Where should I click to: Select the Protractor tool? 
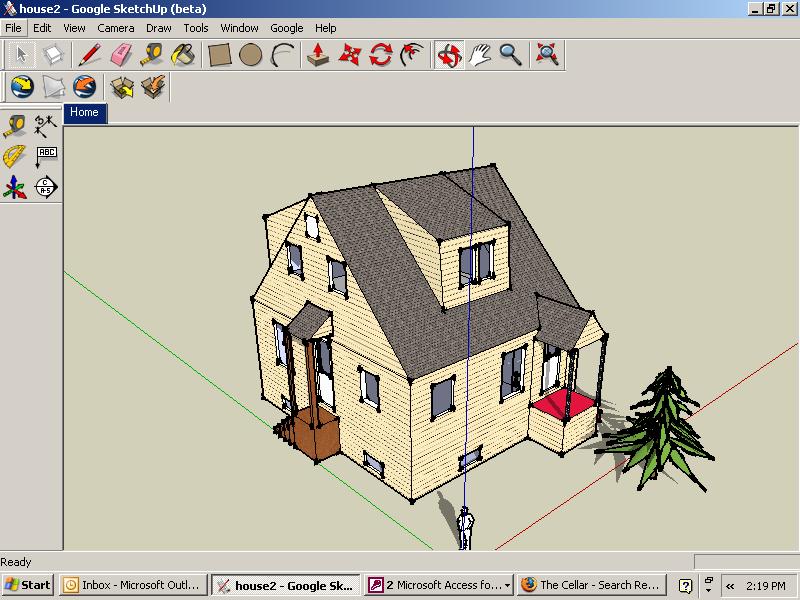tap(15, 156)
